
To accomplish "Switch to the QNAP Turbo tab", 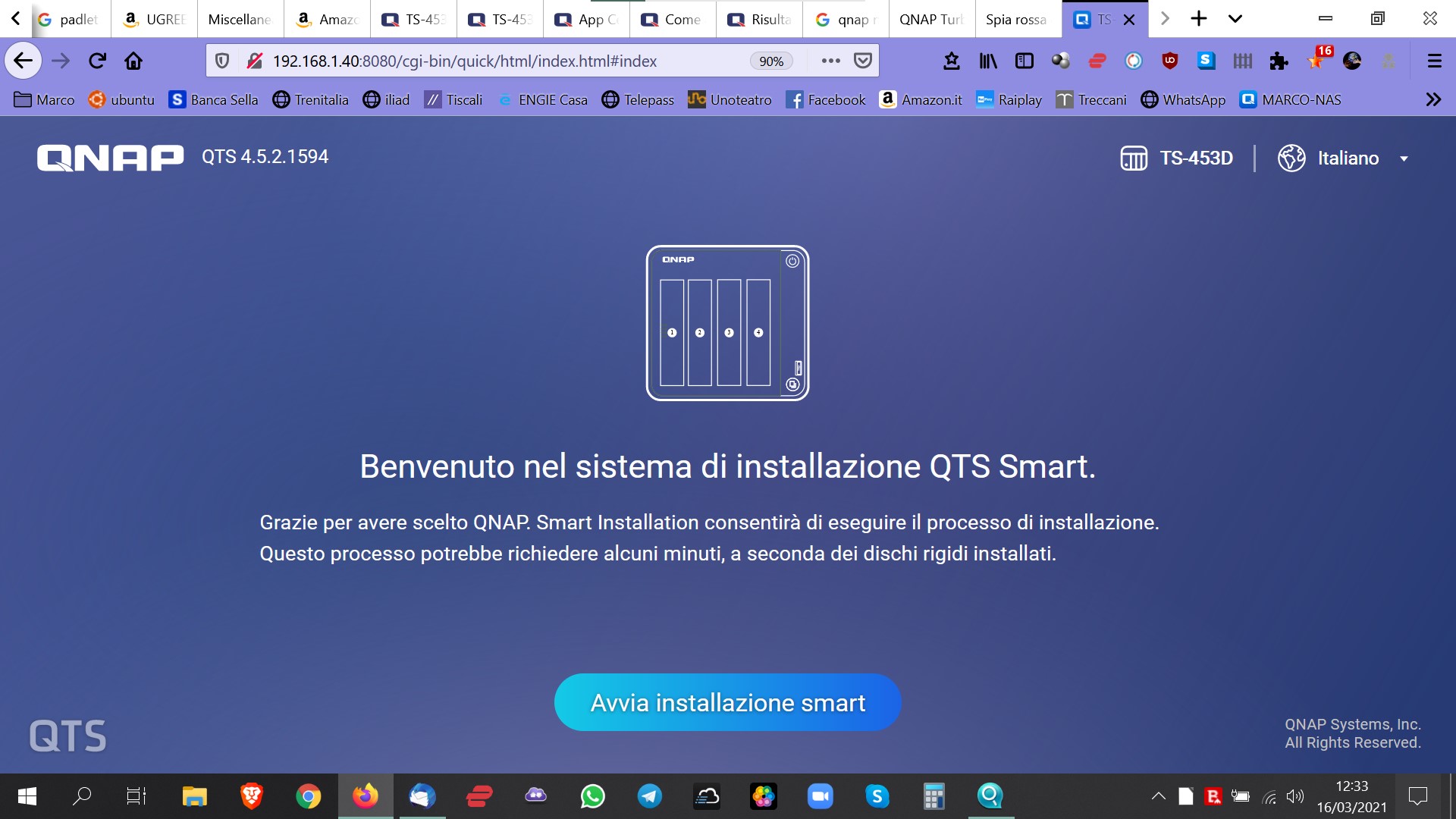I will point(930,19).
